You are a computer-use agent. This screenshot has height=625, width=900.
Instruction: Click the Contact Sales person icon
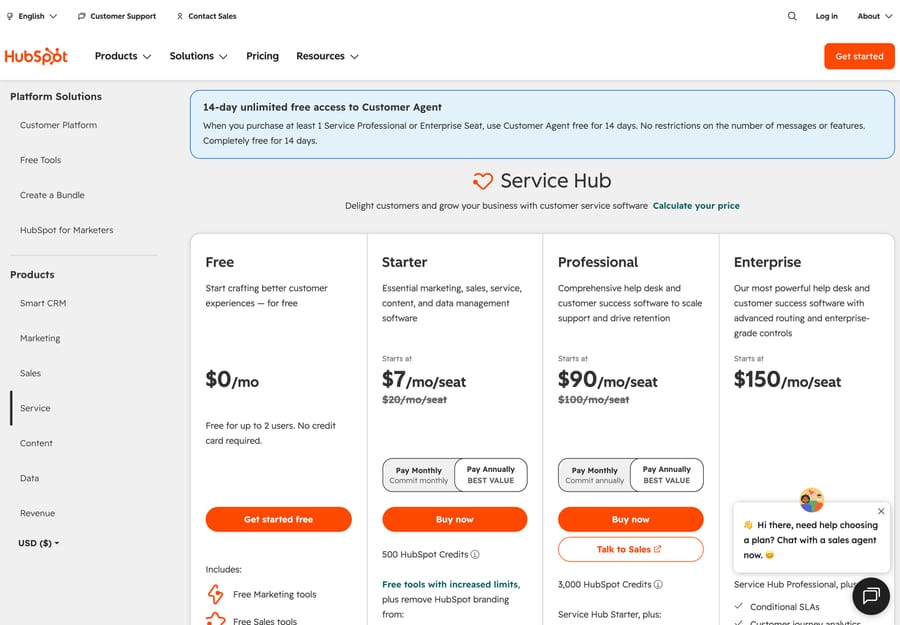click(180, 16)
